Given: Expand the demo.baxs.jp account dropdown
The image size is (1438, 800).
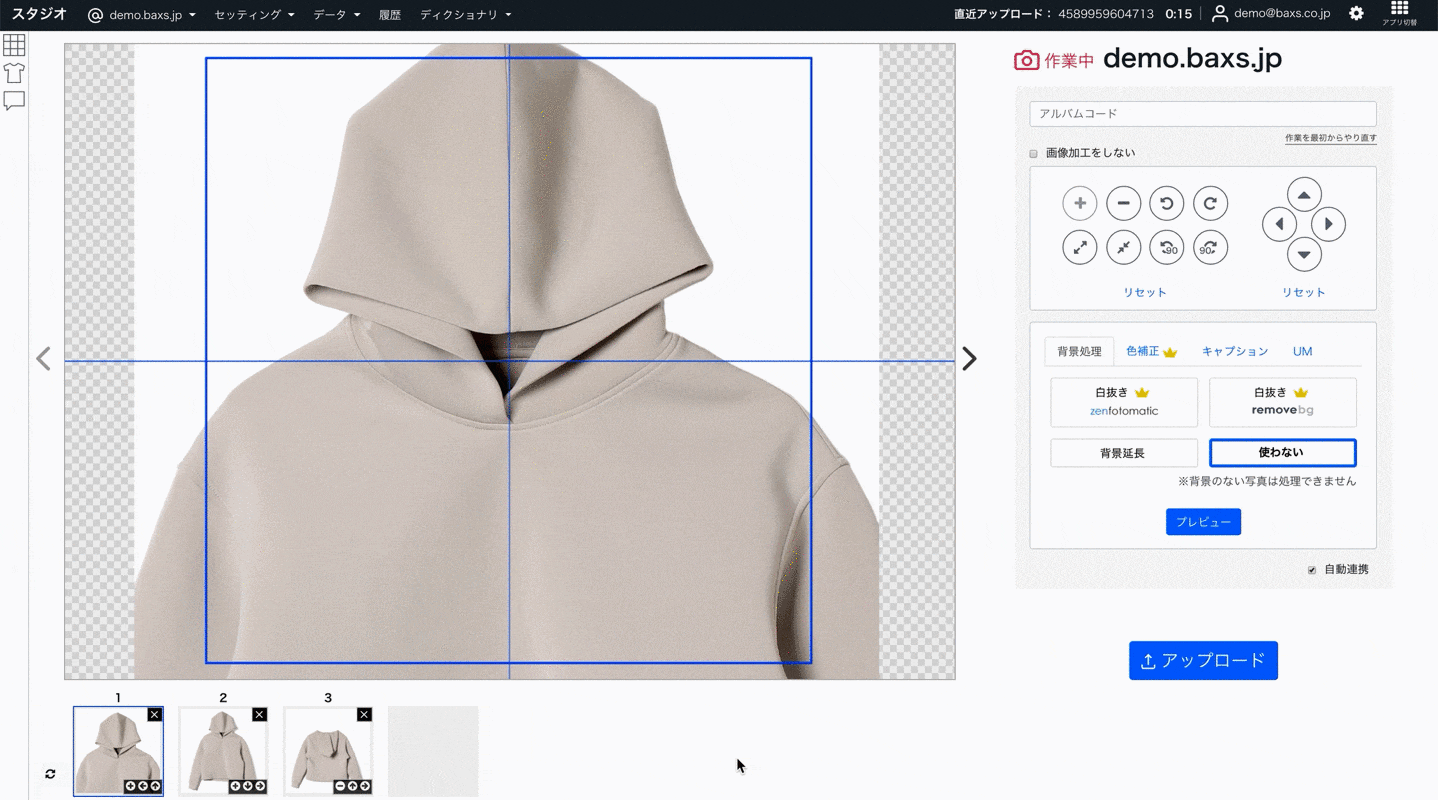Looking at the screenshot, I should pyautogui.click(x=142, y=15).
